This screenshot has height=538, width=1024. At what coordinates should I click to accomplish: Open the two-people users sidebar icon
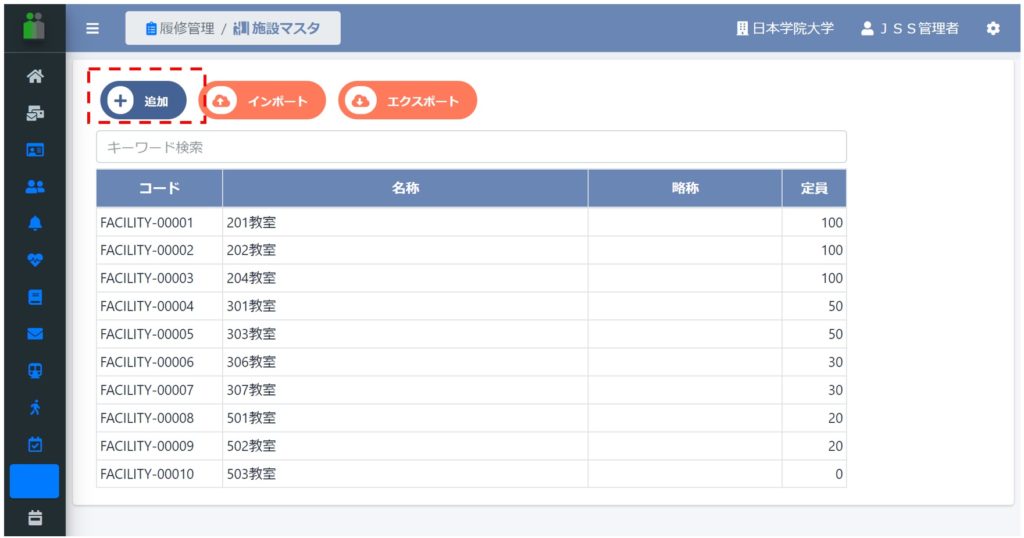click(x=35, y=187)
